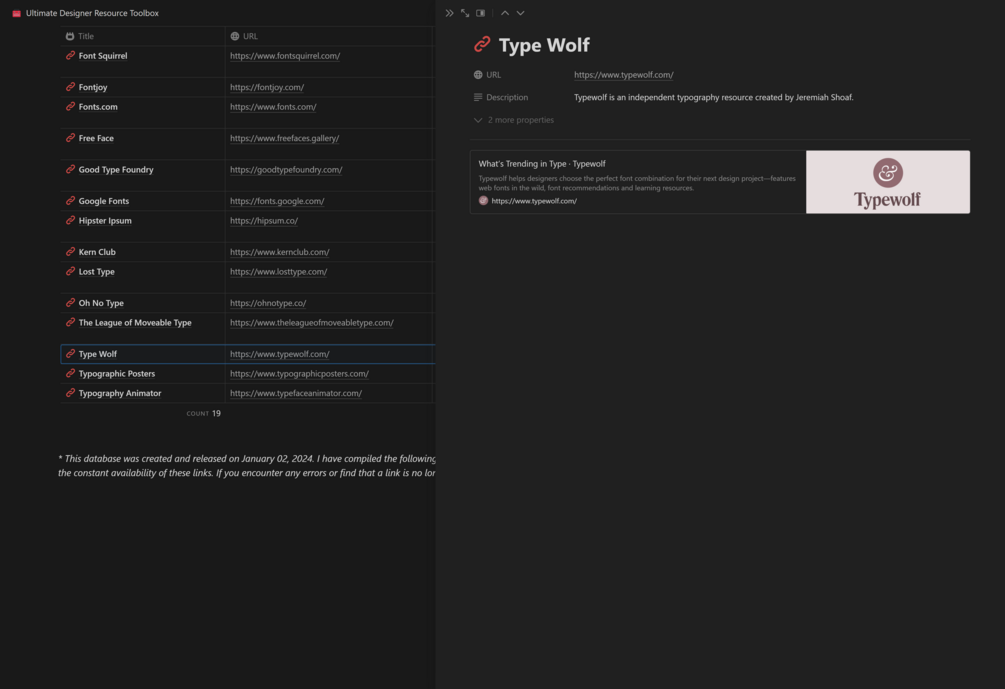Click the link icon for Font Squirrel row
The height and width of the screenshot is (689, 1005).
[70, 56]
